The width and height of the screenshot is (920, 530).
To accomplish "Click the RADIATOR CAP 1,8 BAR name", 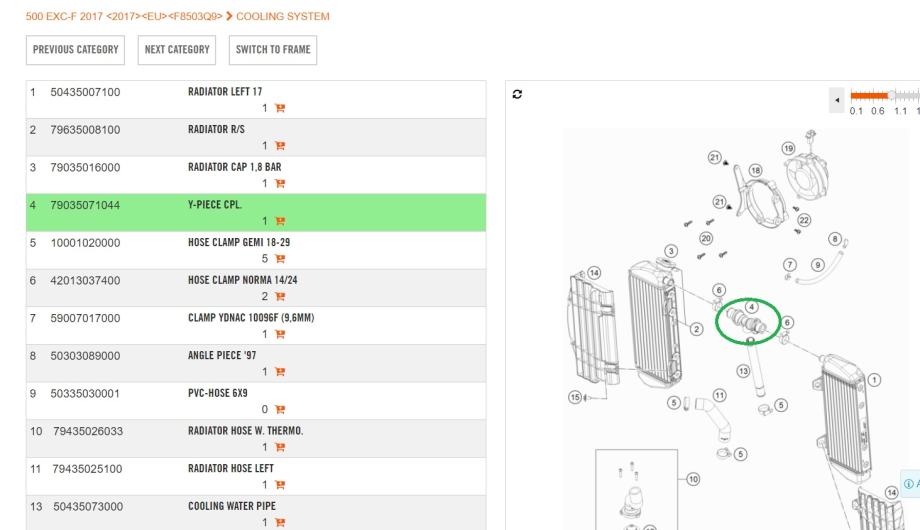I will coord(235,167).
